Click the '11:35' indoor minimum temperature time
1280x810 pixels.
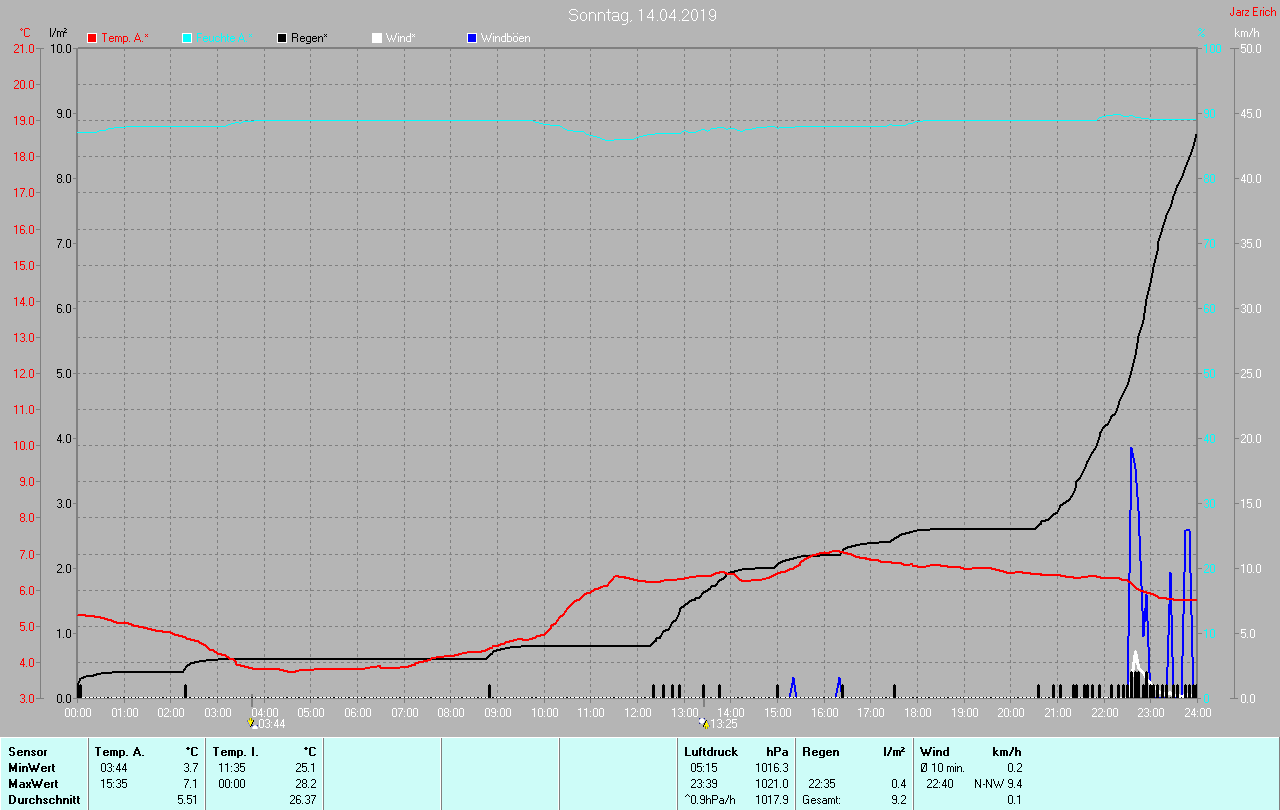tap(232, 768)
